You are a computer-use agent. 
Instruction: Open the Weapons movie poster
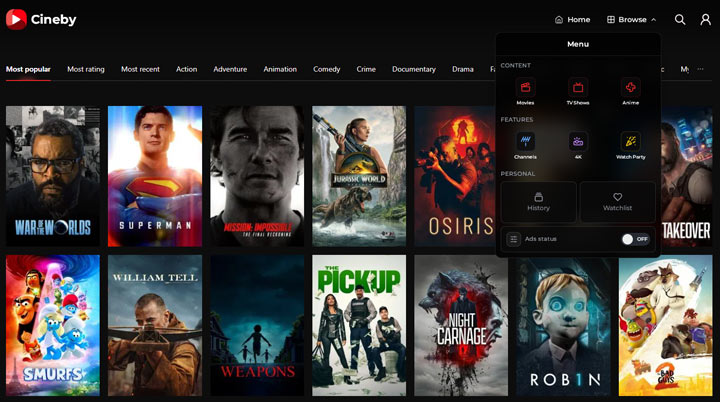[257, 326]
